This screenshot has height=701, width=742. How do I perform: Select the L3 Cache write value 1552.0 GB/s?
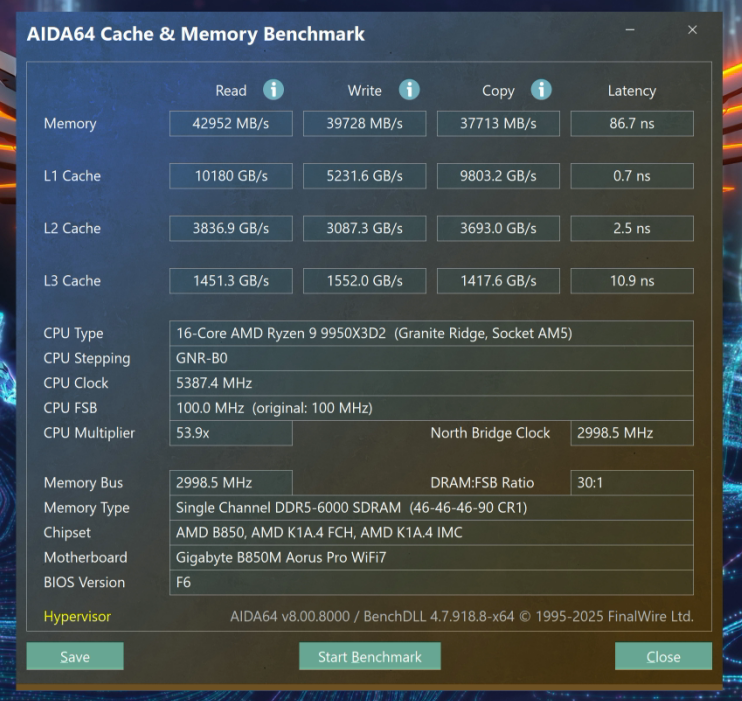[x=364, y=281]
